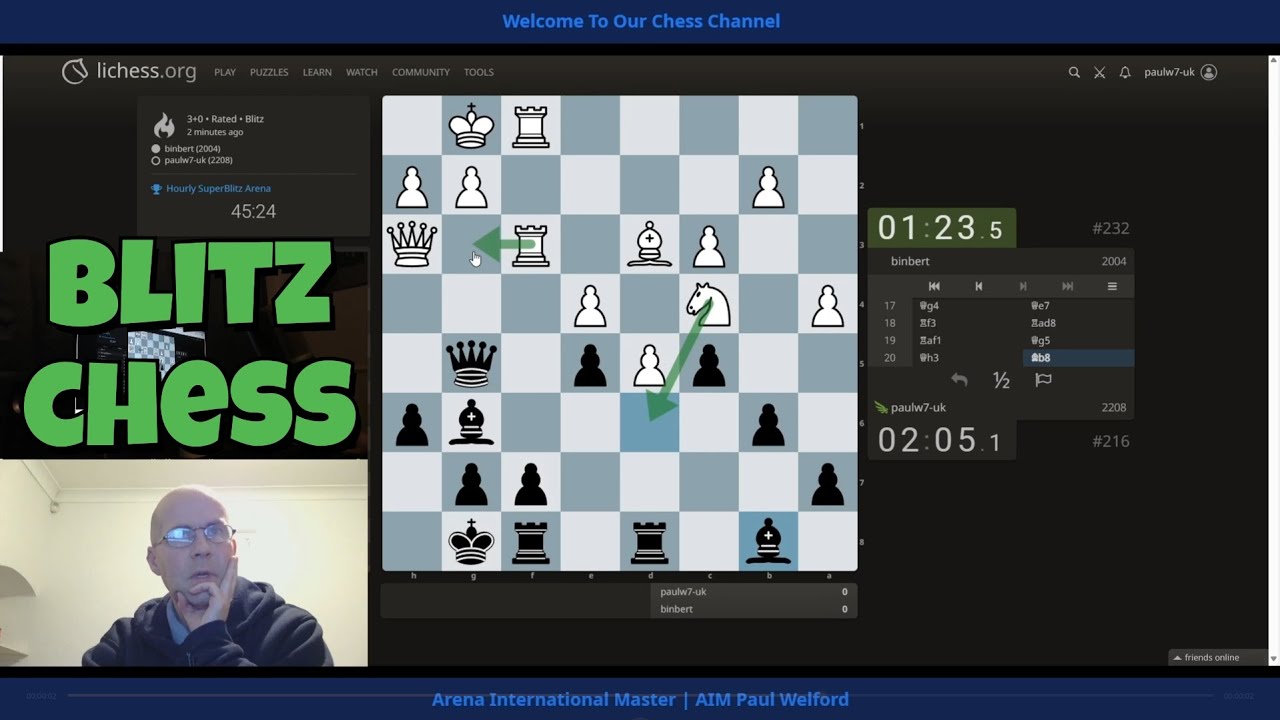The width and height of the screenshot is (1280, 720).
Task: Select the black rook on d8
Action: (x=650, y=541)
